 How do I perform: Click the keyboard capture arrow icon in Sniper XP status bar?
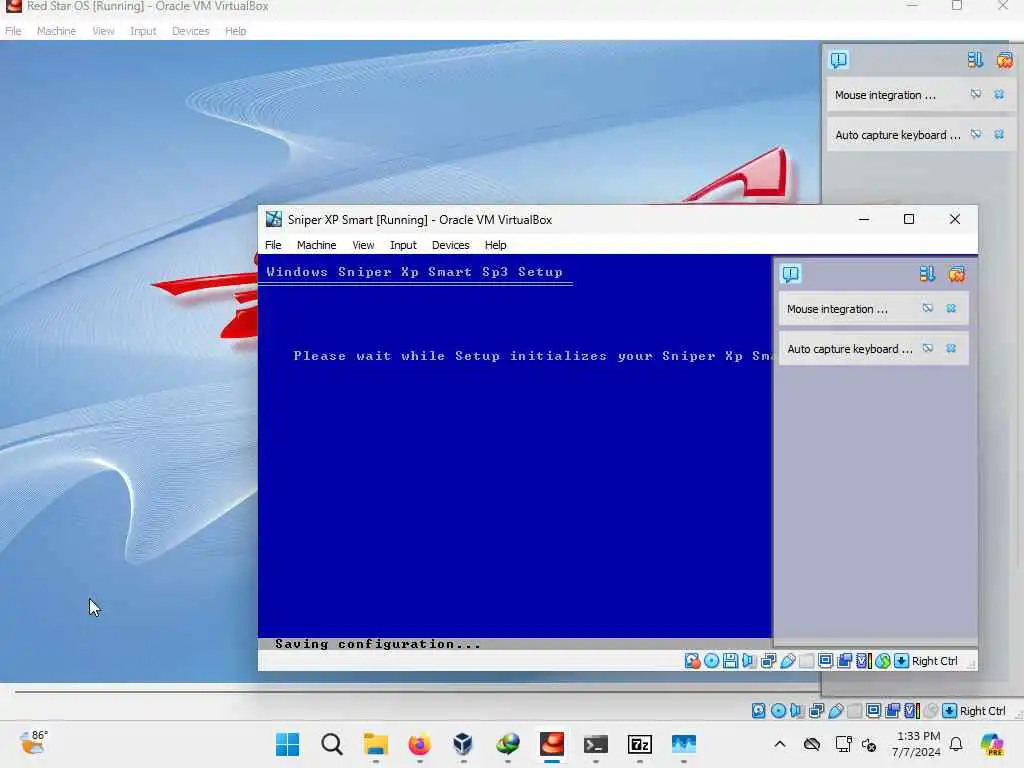click(x=901, y=661)
